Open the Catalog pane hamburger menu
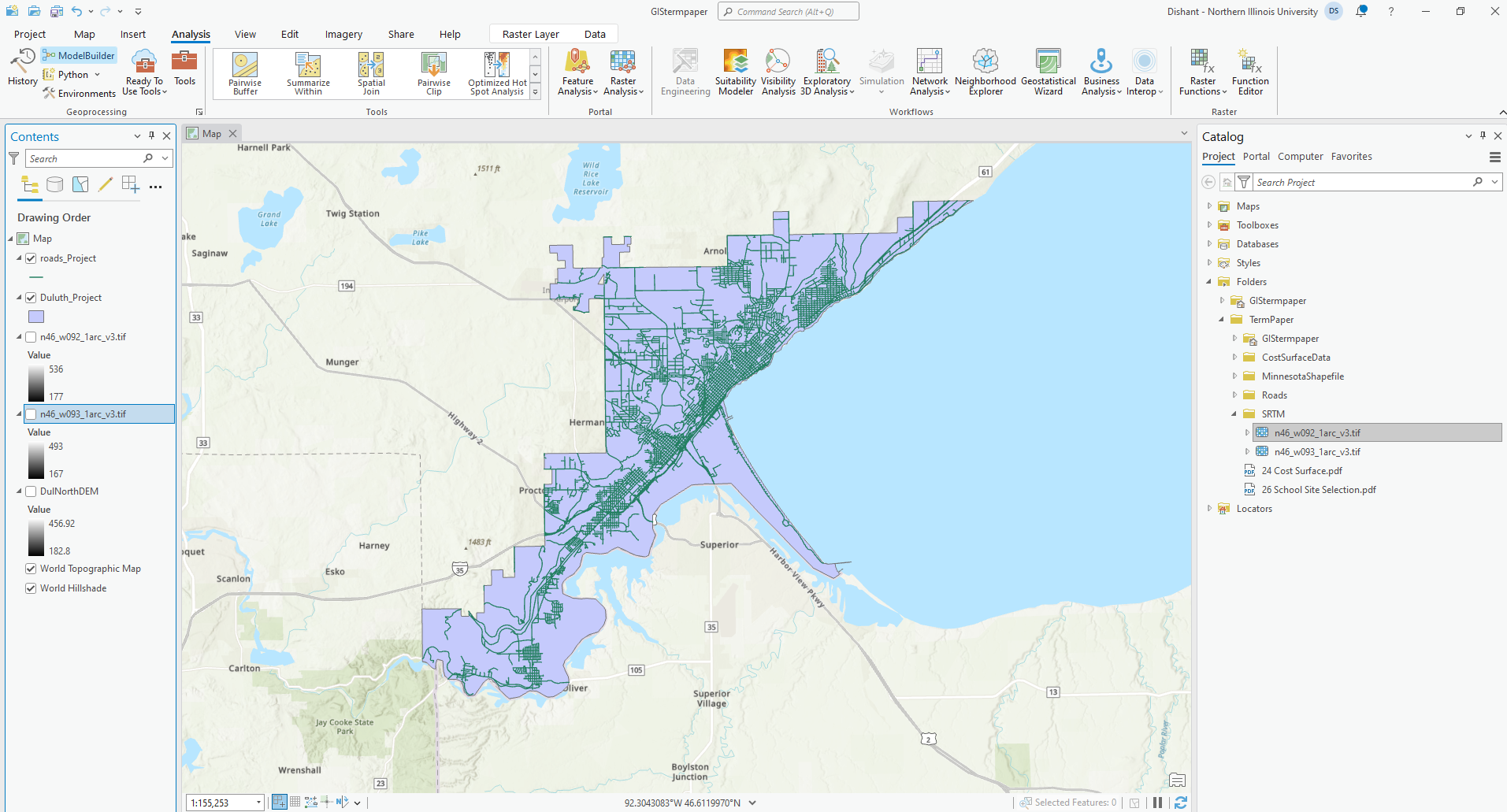The height and width of the screenshot is (812, 1507). coord(1494,158)
